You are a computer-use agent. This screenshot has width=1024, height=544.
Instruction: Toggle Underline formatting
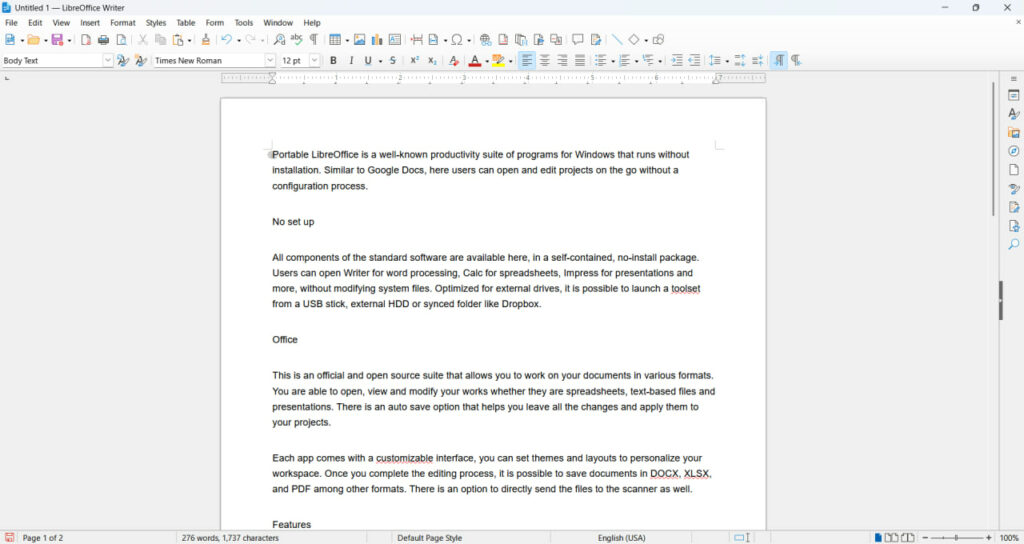(x=368, y=60)
